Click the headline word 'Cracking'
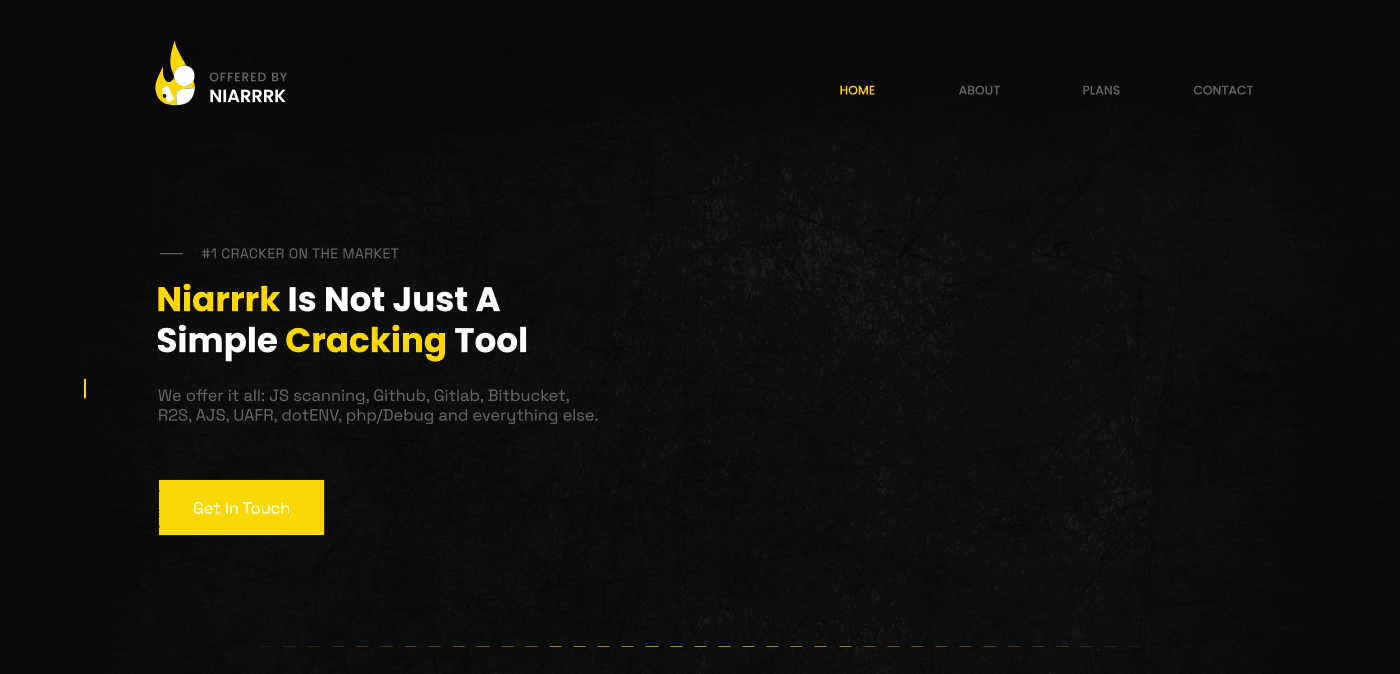This screenshot has height=674, width=1400. pyautogui.click(x=365, y=341)
